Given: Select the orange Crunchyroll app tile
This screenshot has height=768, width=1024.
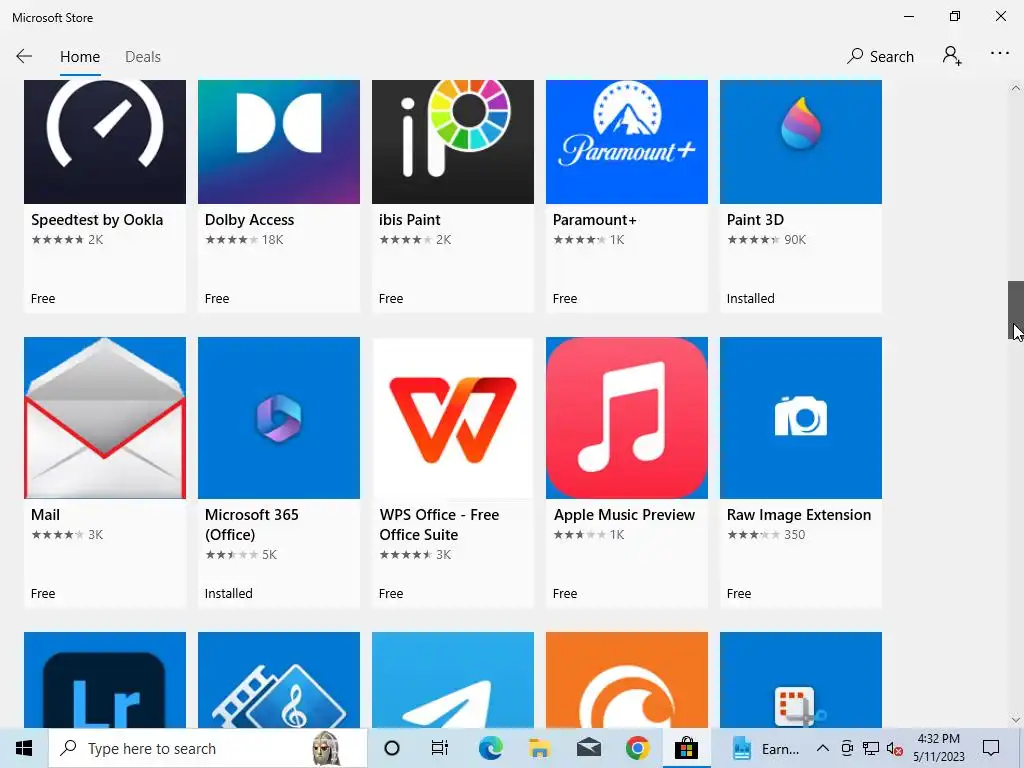Looking at the screenshot, I should pyautogui.click(x=627, y=680).
